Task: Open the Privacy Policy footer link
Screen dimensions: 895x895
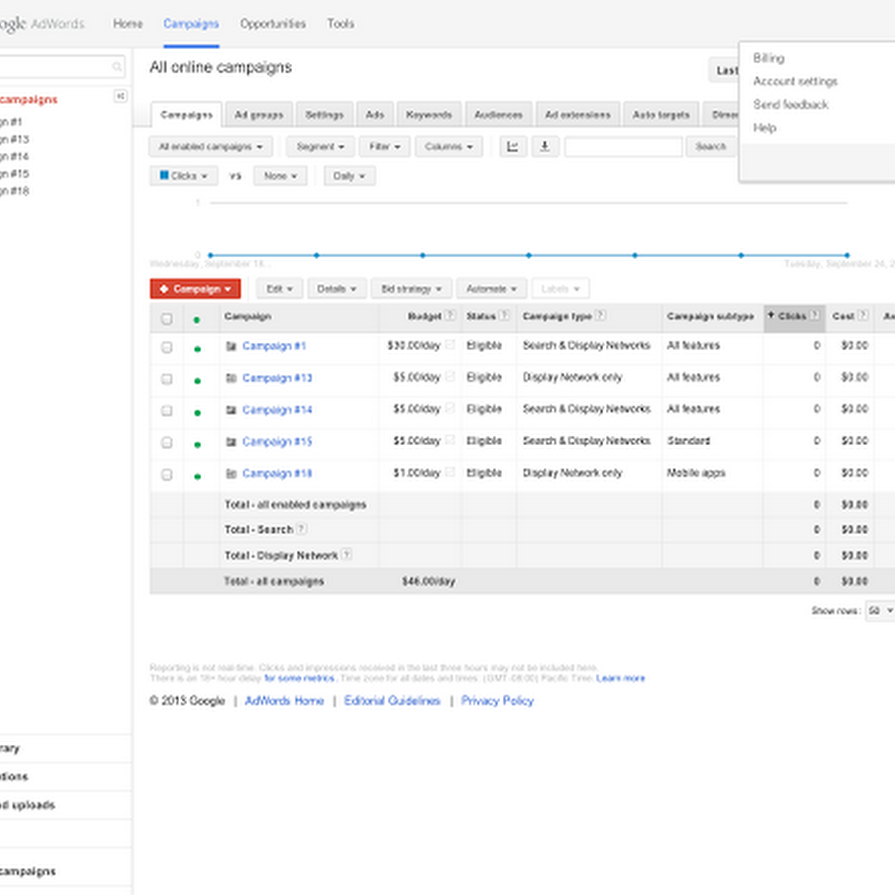Action: coord(497,700)
